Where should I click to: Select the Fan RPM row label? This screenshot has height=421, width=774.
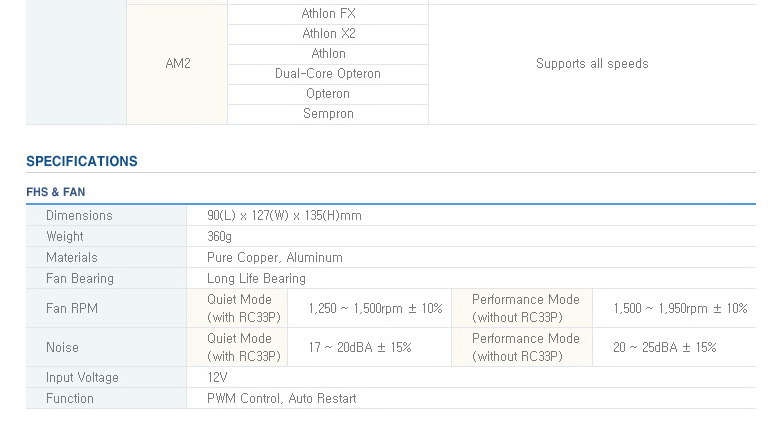click(x=72, y=309)
